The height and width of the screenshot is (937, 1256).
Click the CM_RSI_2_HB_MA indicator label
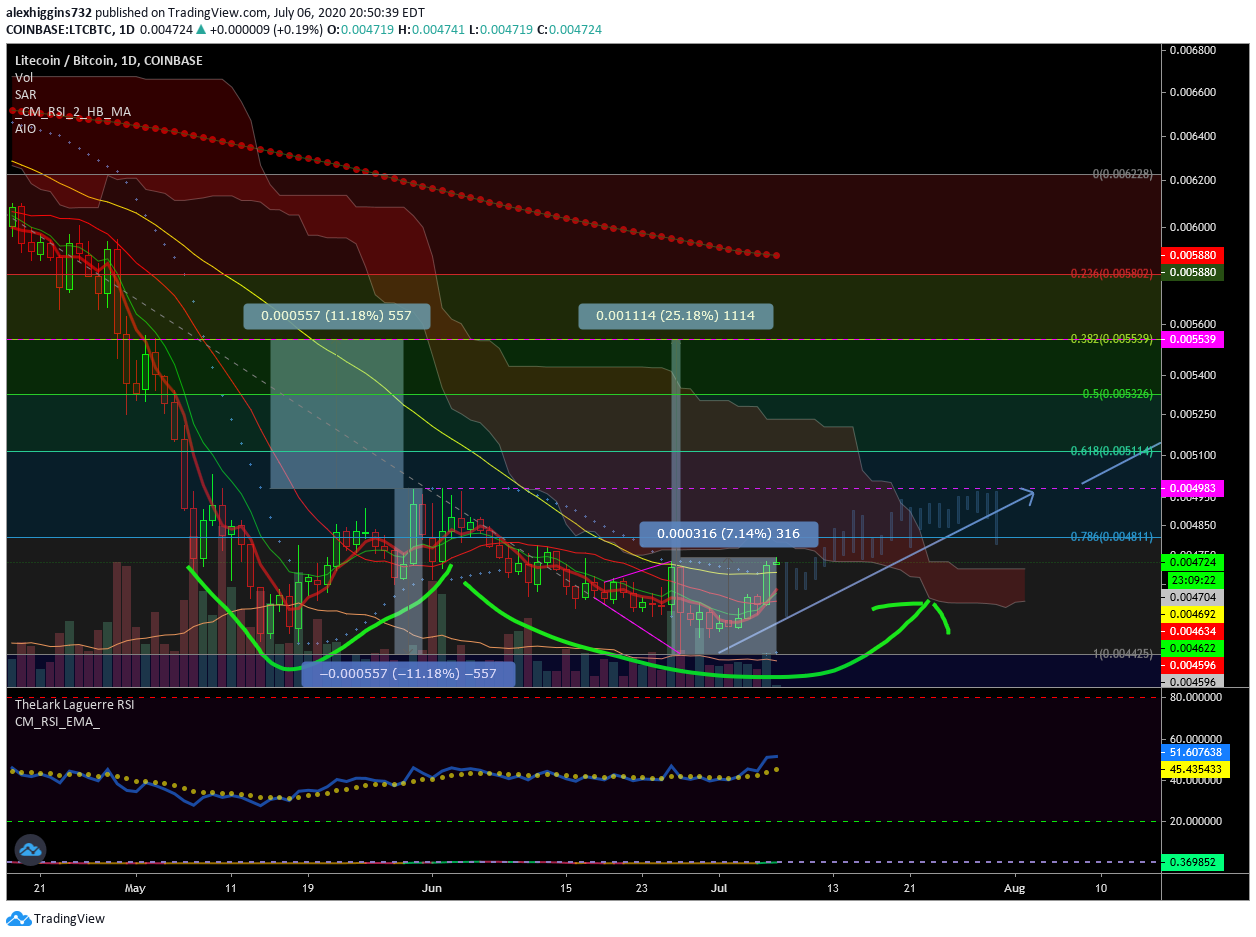click(x=71, y=112)
